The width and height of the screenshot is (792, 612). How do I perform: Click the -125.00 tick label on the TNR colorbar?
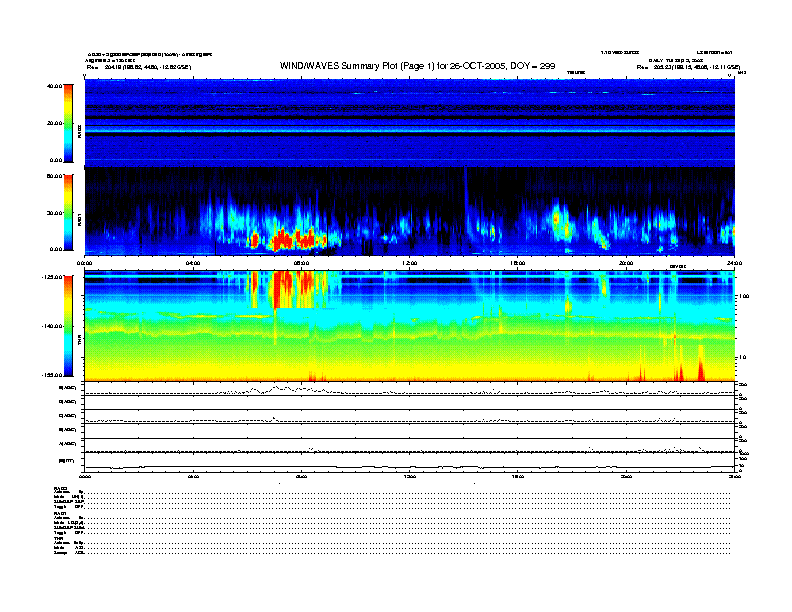[x=52, y=277]
